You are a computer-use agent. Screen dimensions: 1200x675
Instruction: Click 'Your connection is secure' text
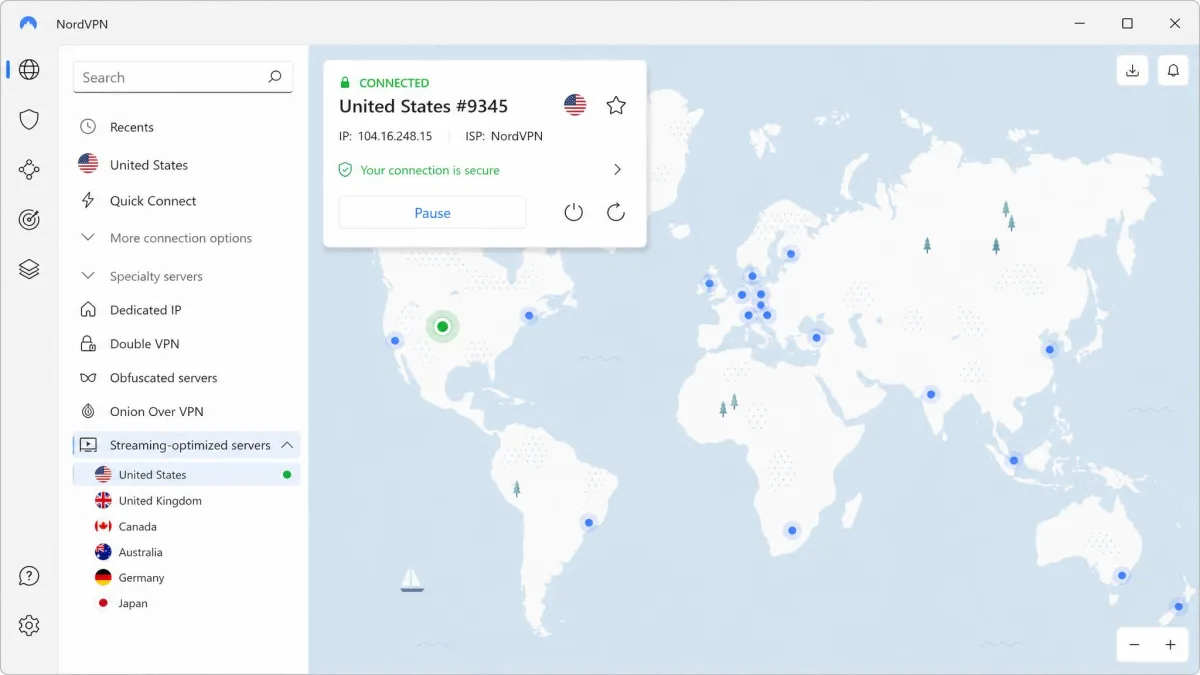430,170
